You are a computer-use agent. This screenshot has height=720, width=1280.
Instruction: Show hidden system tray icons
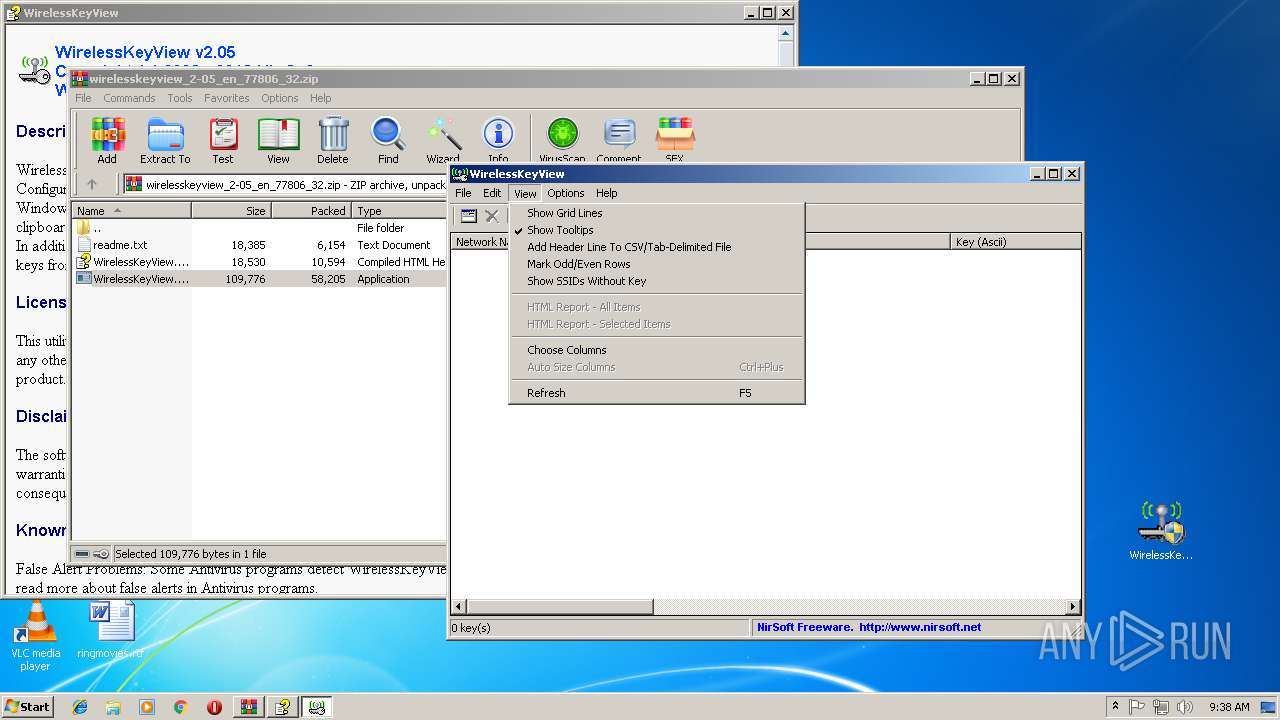pyautogui.click(x=1115, y=707)
